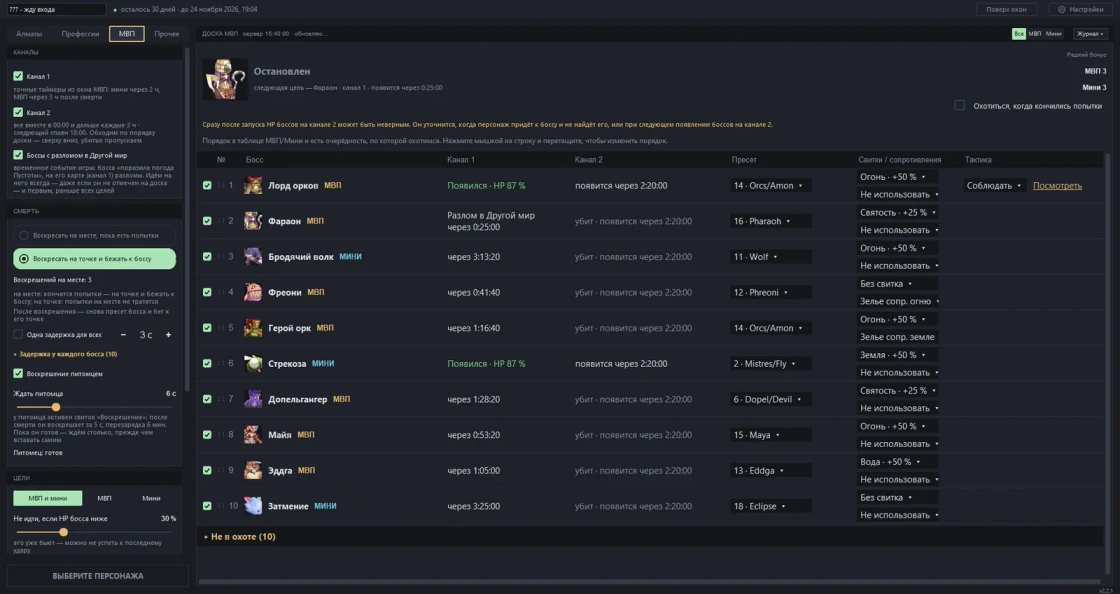Click the Бродячий волк boss avatar icon
The width and height of the screenshot is (1120, 594).
point(253,257)
